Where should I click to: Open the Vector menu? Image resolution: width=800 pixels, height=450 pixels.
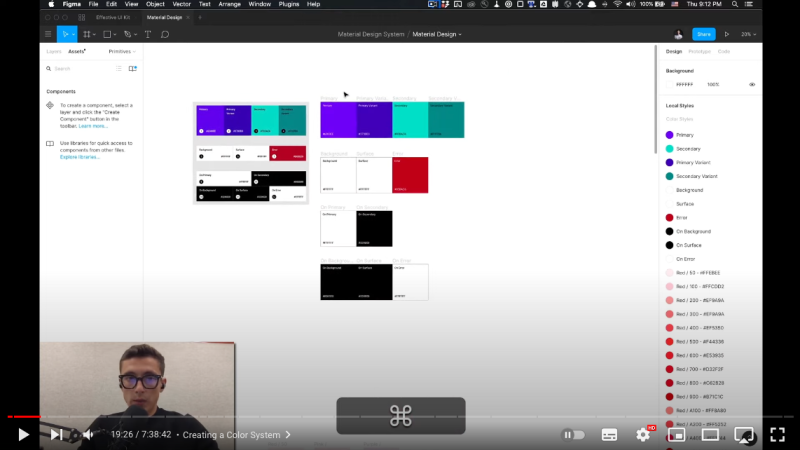tap(181, 4)
